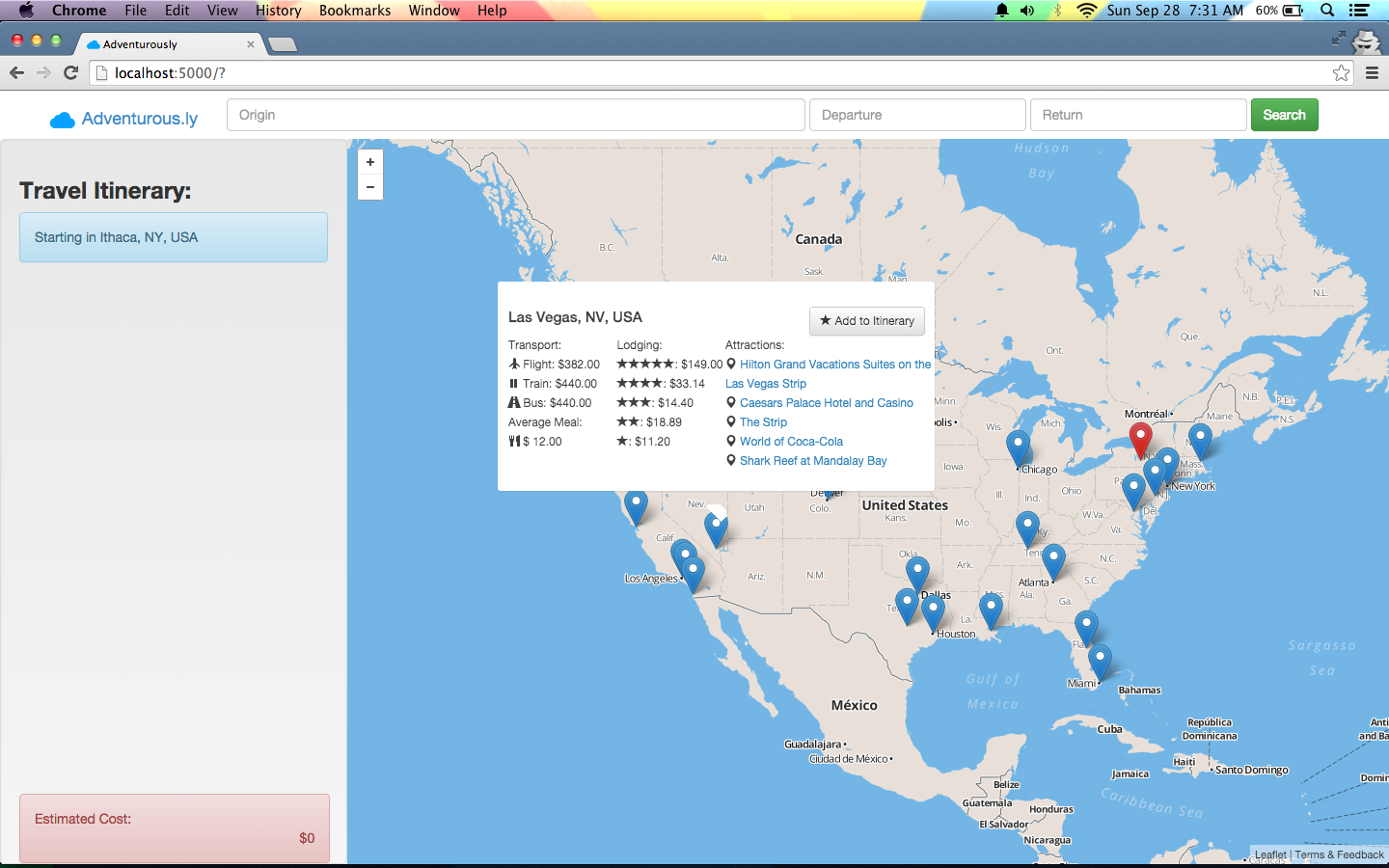Focus the Departure date field

coord(917,115)
